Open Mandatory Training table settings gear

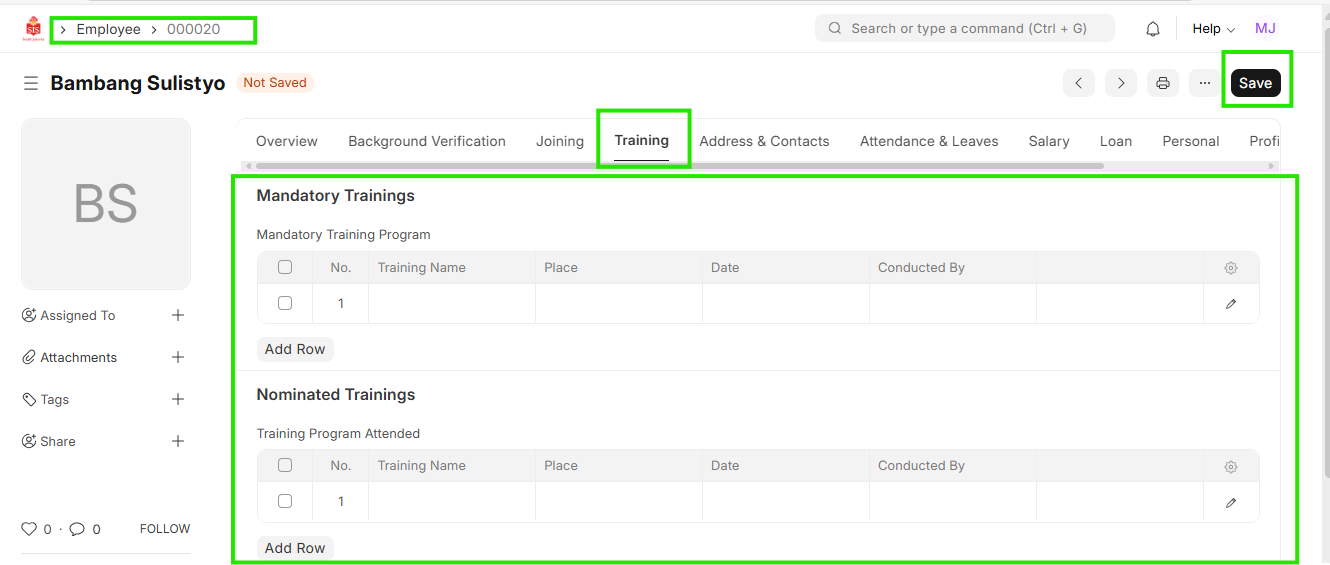pos(1231,268)
